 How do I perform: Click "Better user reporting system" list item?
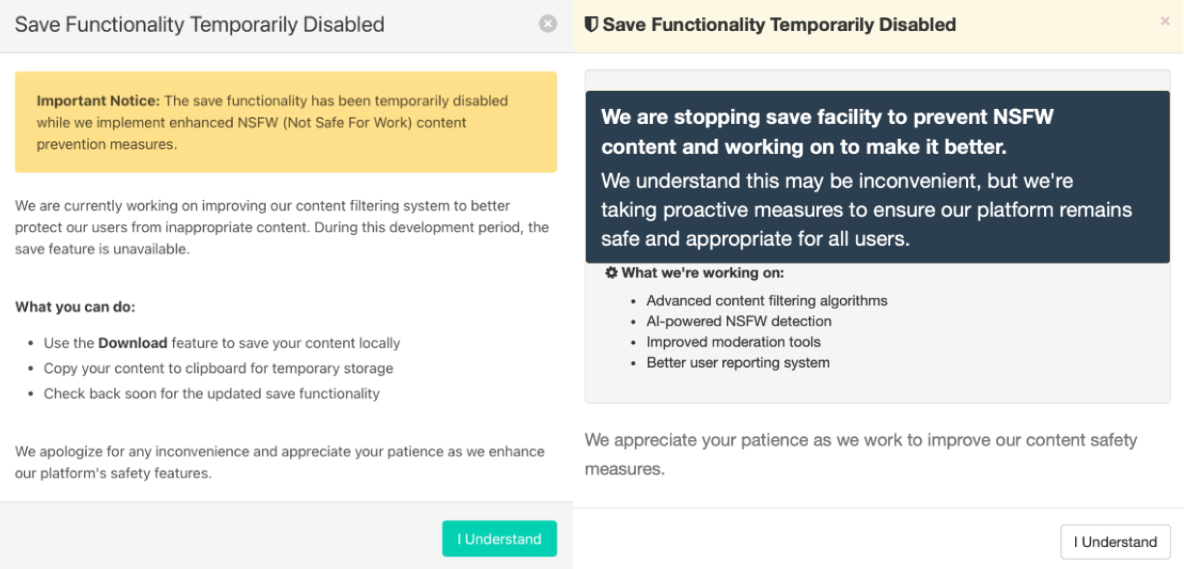click(x=737, y=363)
